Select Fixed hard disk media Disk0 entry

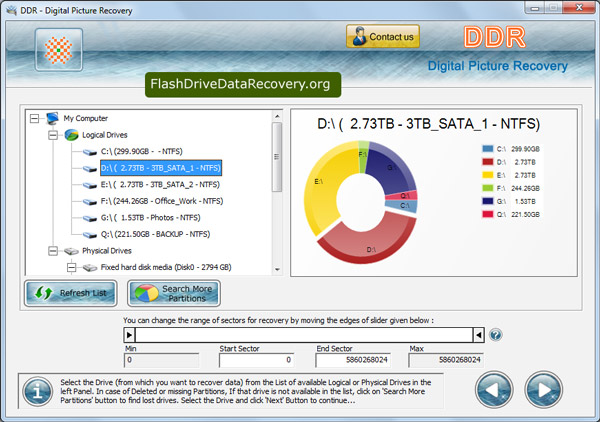pyautogui.click(x=166, y=267)
